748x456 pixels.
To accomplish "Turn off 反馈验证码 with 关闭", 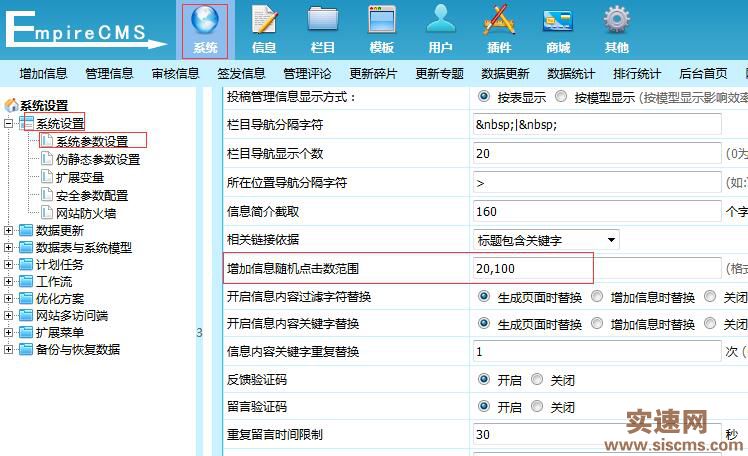I will (x=537, y=379).
